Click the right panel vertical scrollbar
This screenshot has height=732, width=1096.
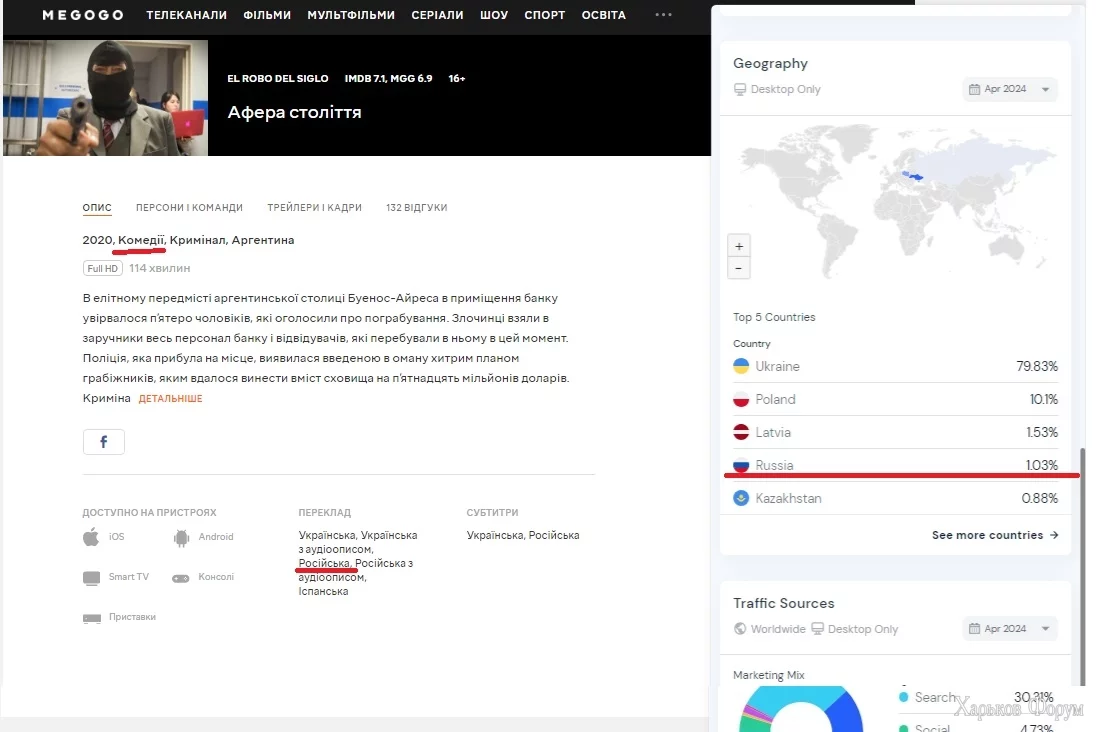pos(1083,566)
